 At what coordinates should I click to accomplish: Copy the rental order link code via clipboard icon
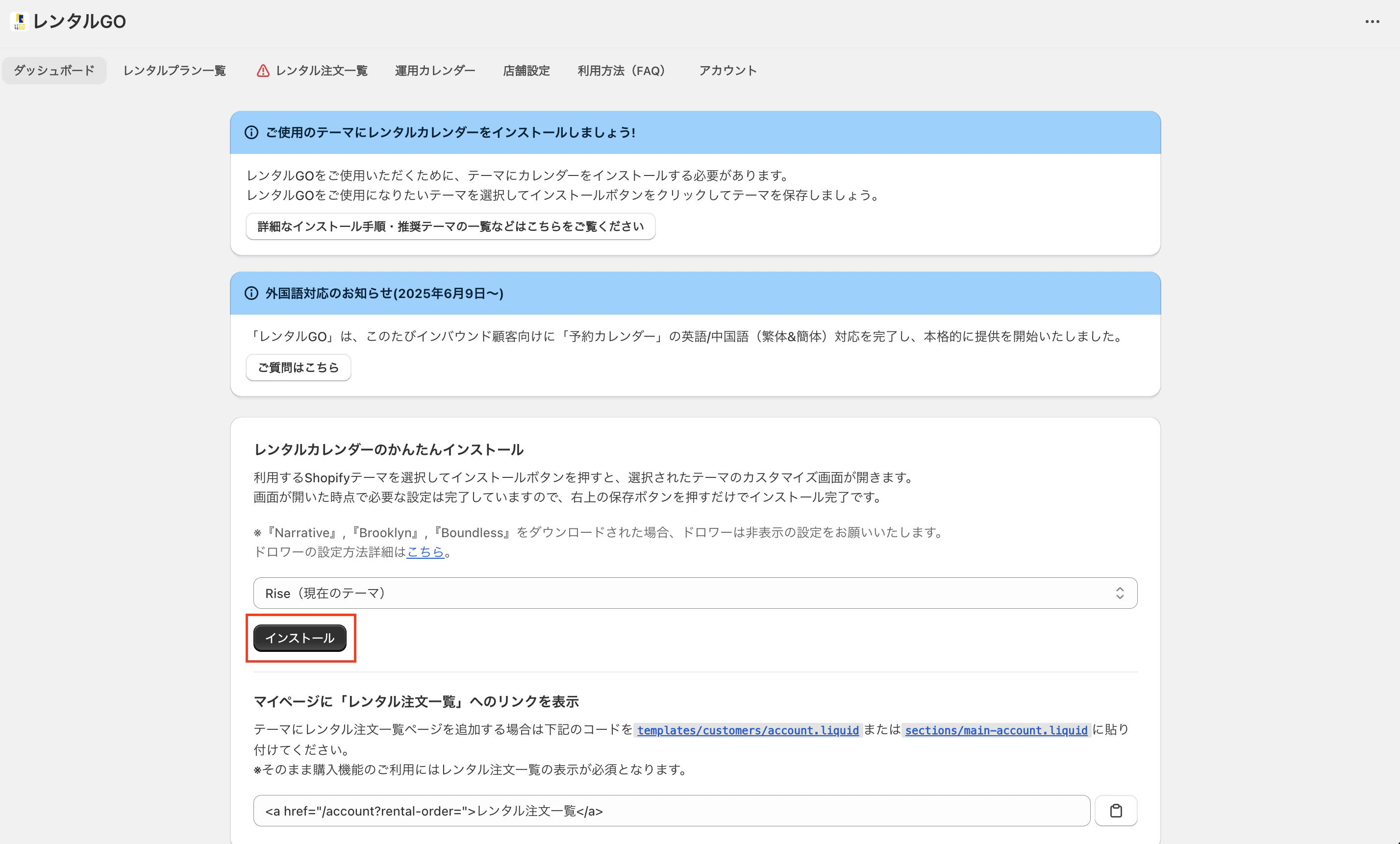[x=1116, y=811]
